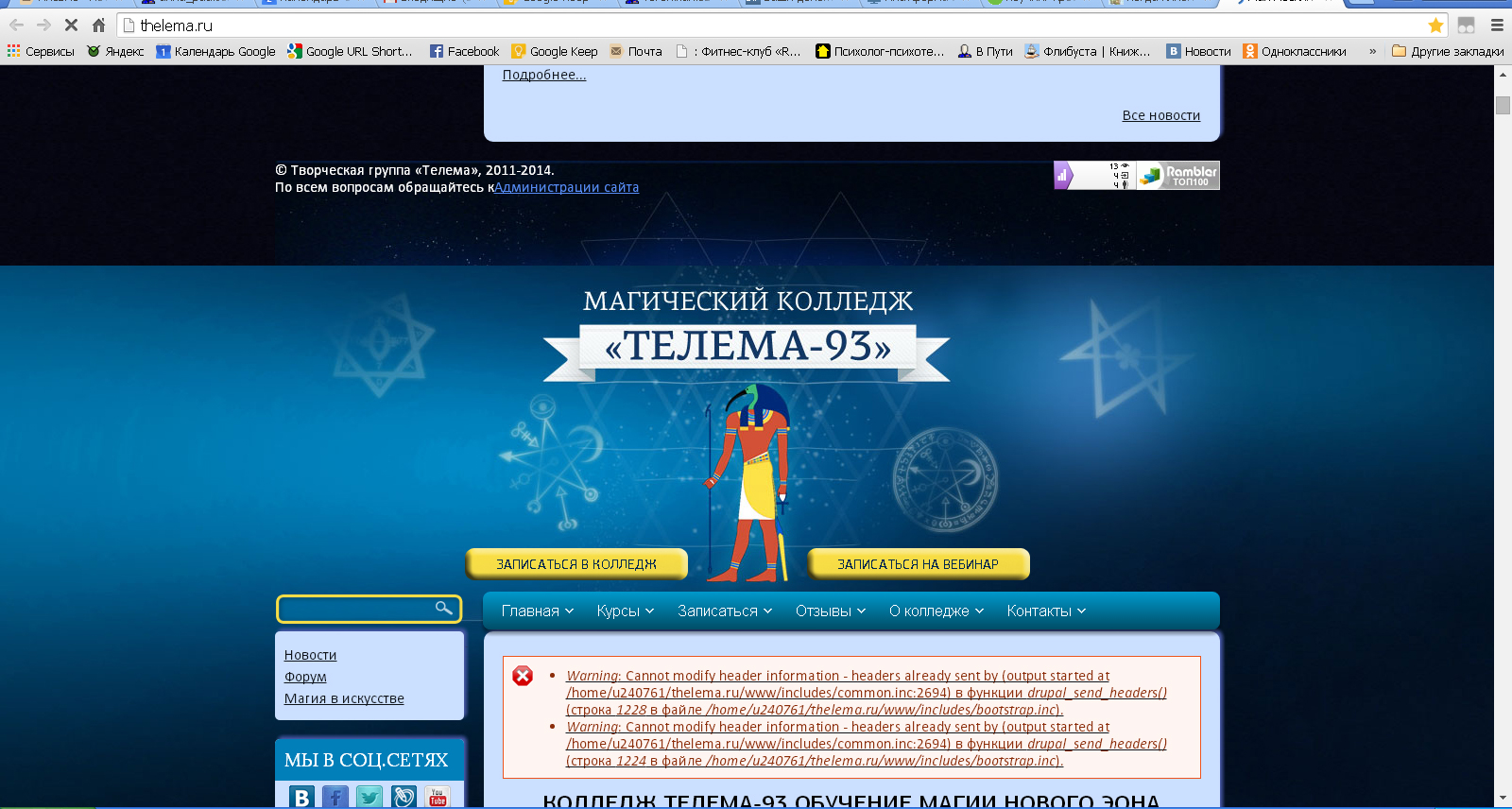Follow the Подробнее... link
The image size is (1512, 809).
544,75
